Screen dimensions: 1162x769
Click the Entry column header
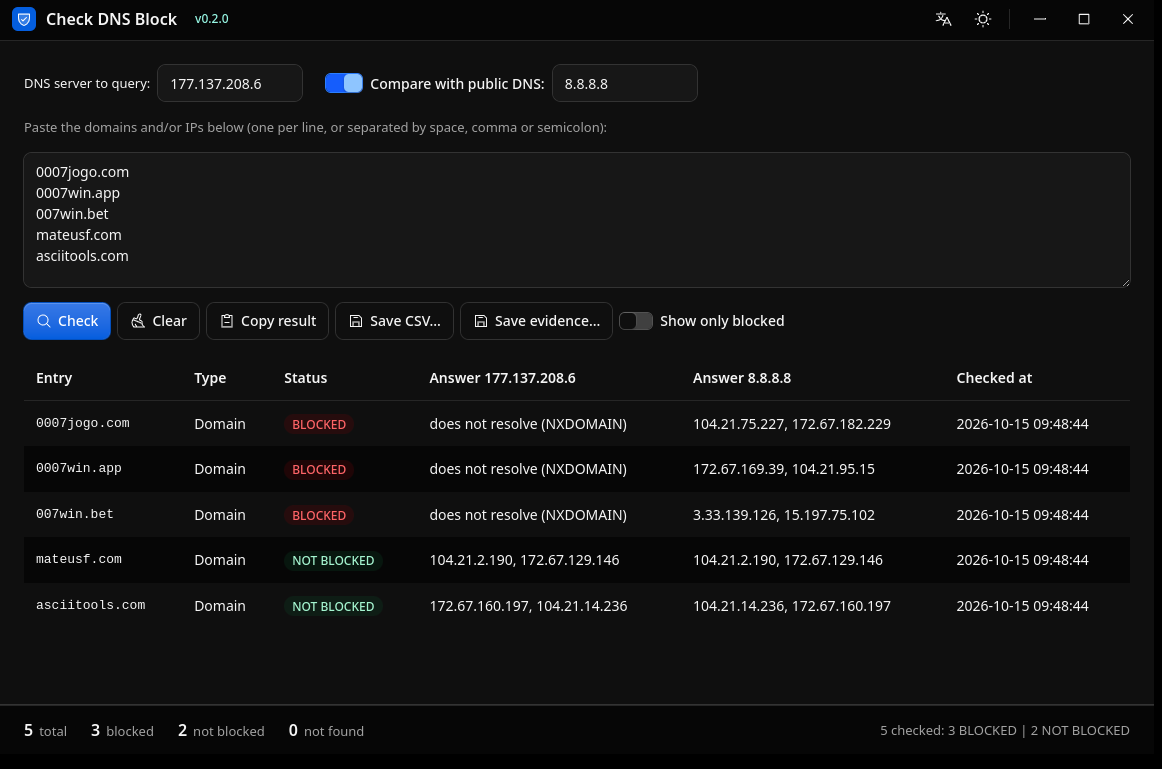pyautogui.click(x=54, y=378)
